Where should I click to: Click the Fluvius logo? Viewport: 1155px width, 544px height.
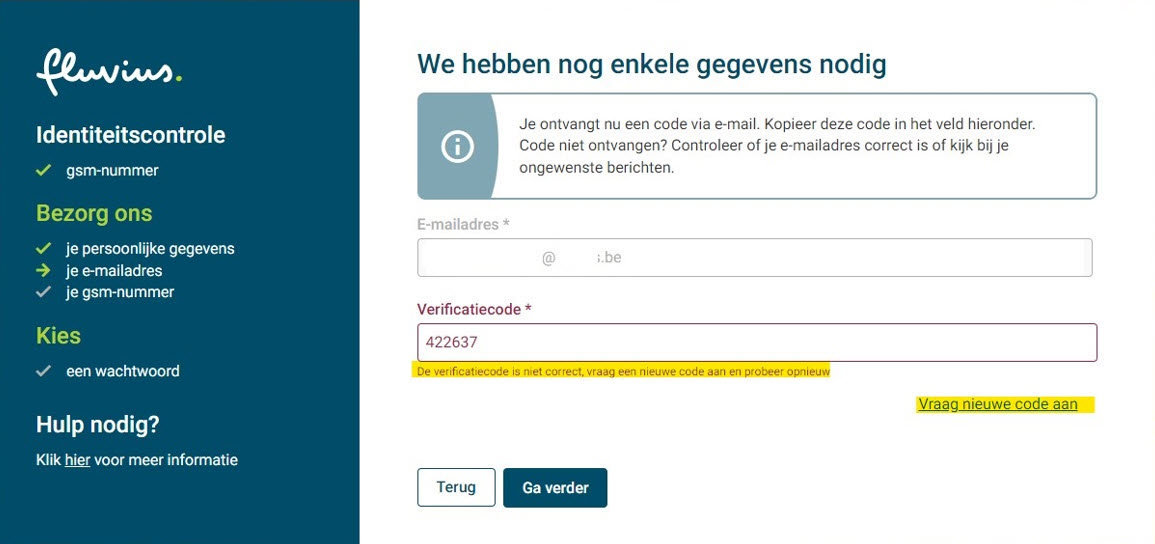pos(109,71)
